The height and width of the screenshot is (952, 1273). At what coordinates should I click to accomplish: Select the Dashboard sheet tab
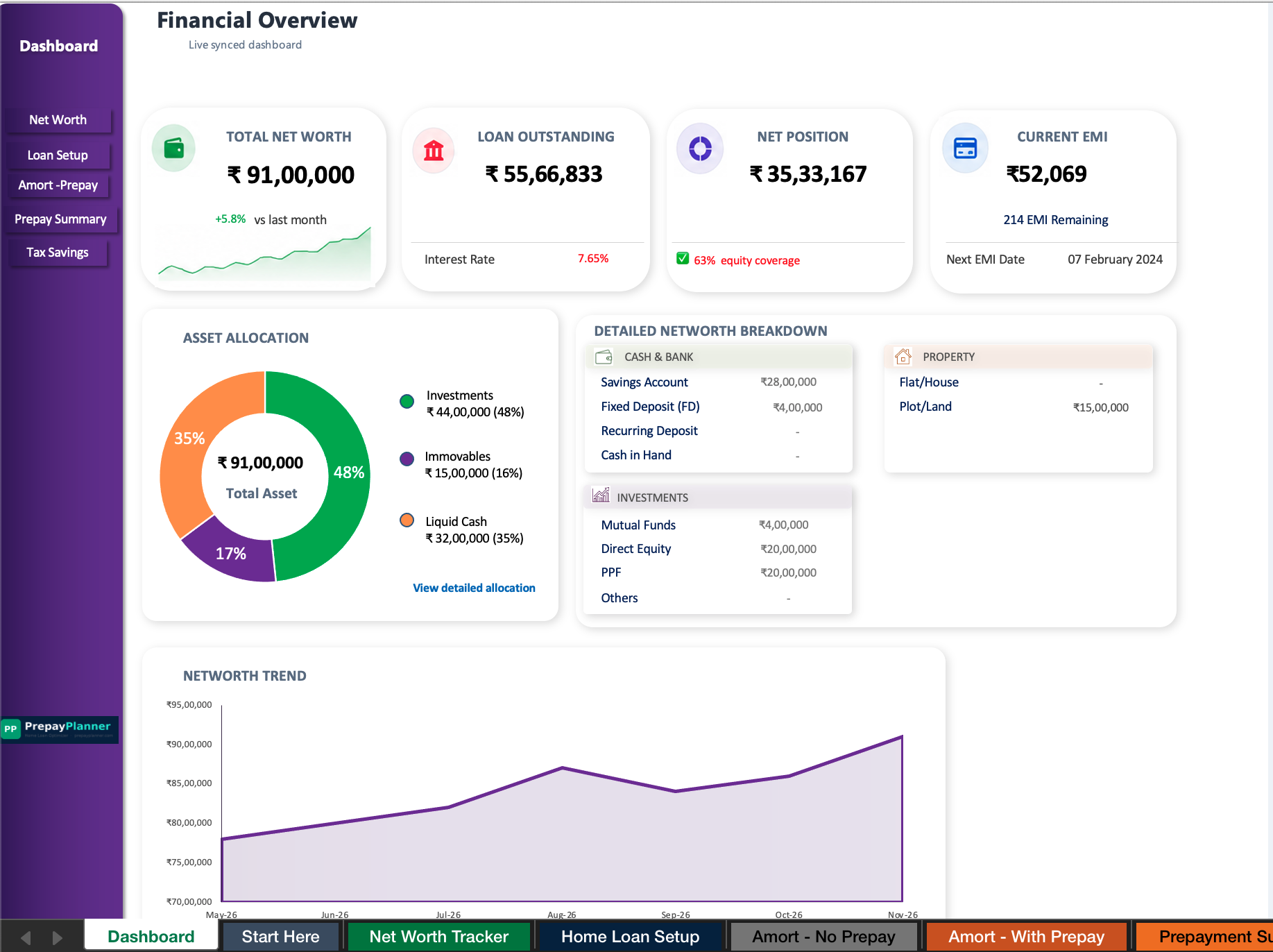pos(151,937)
